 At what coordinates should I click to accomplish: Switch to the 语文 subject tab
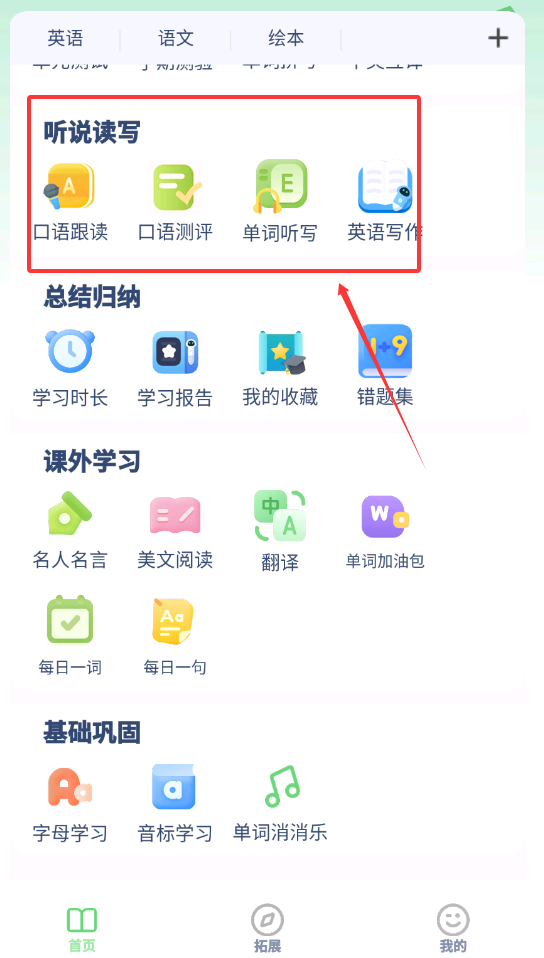[x=176, y=38]
